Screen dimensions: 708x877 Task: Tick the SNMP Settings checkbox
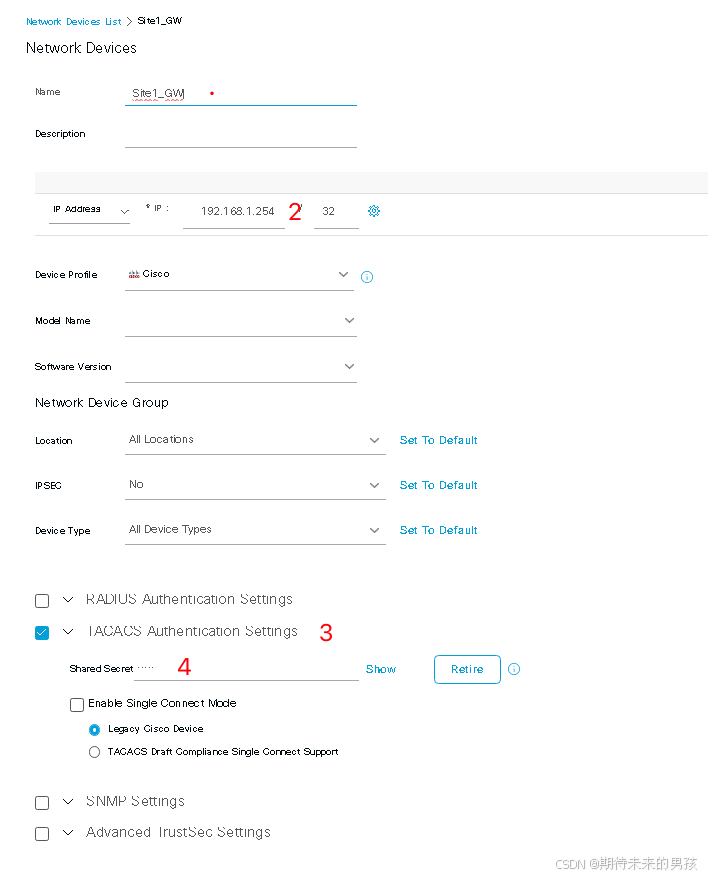42,802
